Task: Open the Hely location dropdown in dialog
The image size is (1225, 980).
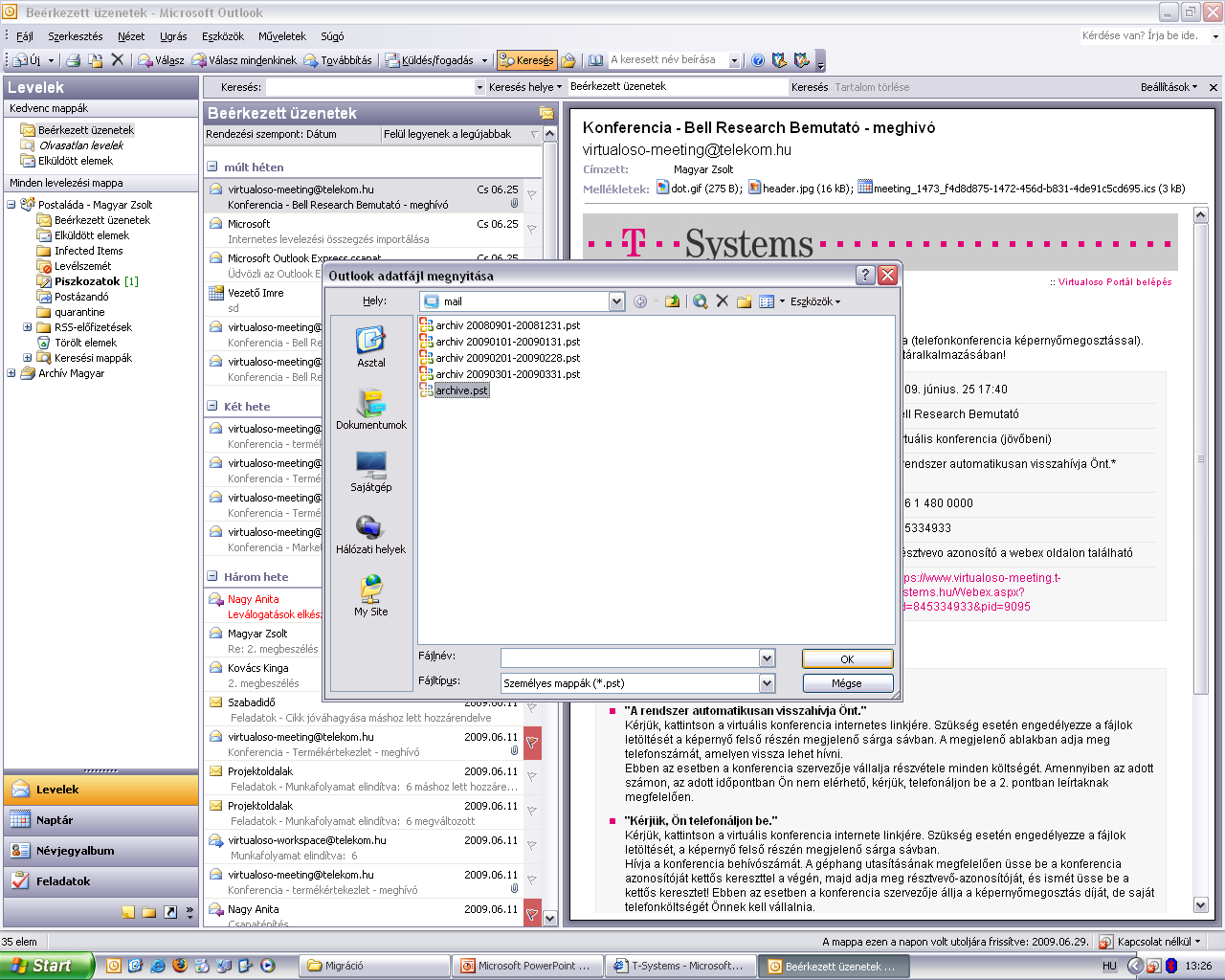Action: 616,301
